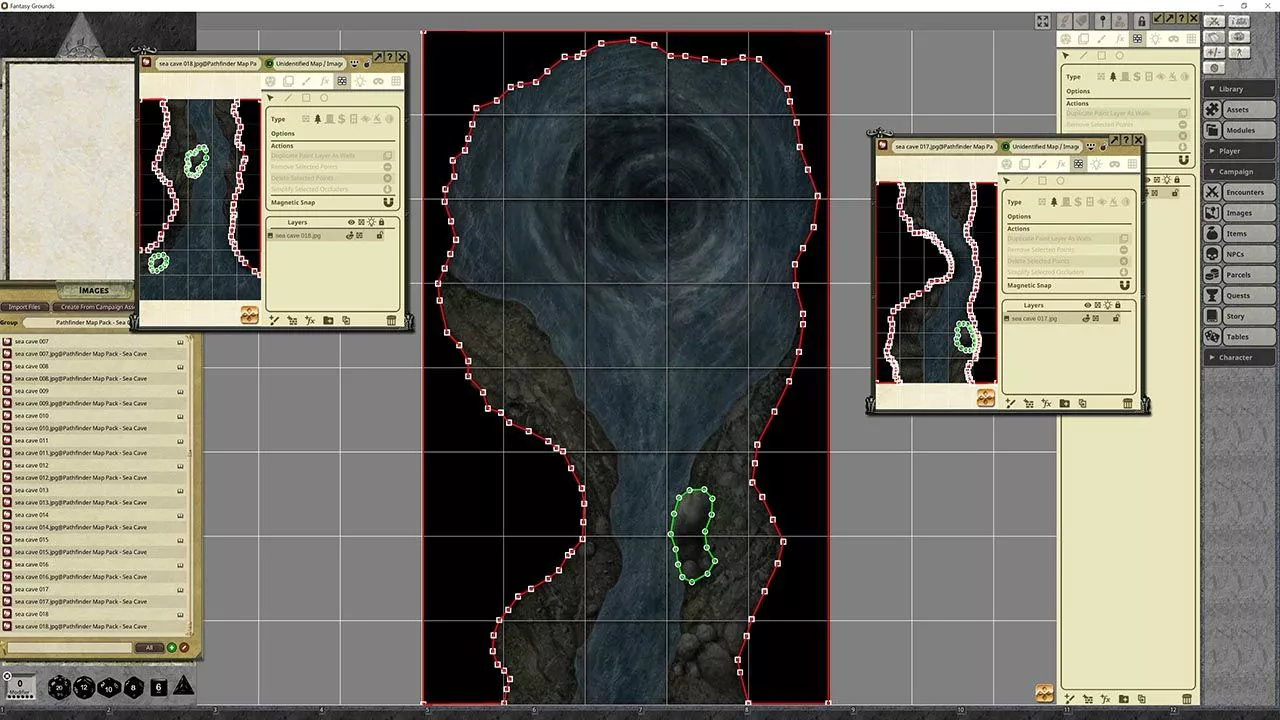
Task: Click fullscreen toggle on main map toolbar
Action: click(1042, 21)
